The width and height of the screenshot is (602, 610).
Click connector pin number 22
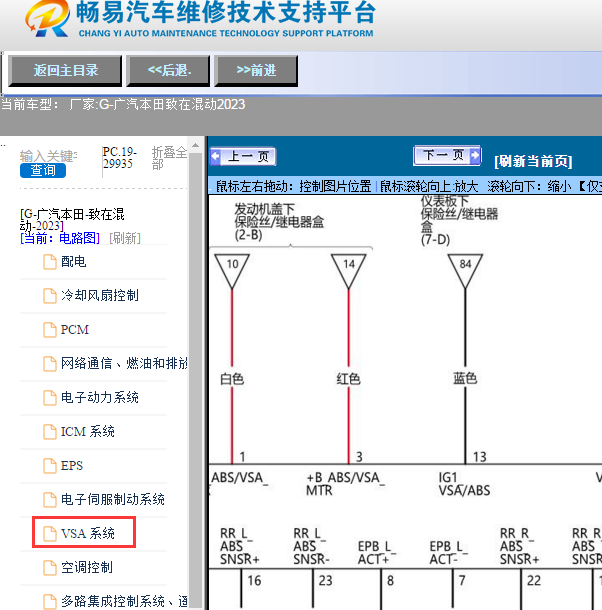[534, 581]
